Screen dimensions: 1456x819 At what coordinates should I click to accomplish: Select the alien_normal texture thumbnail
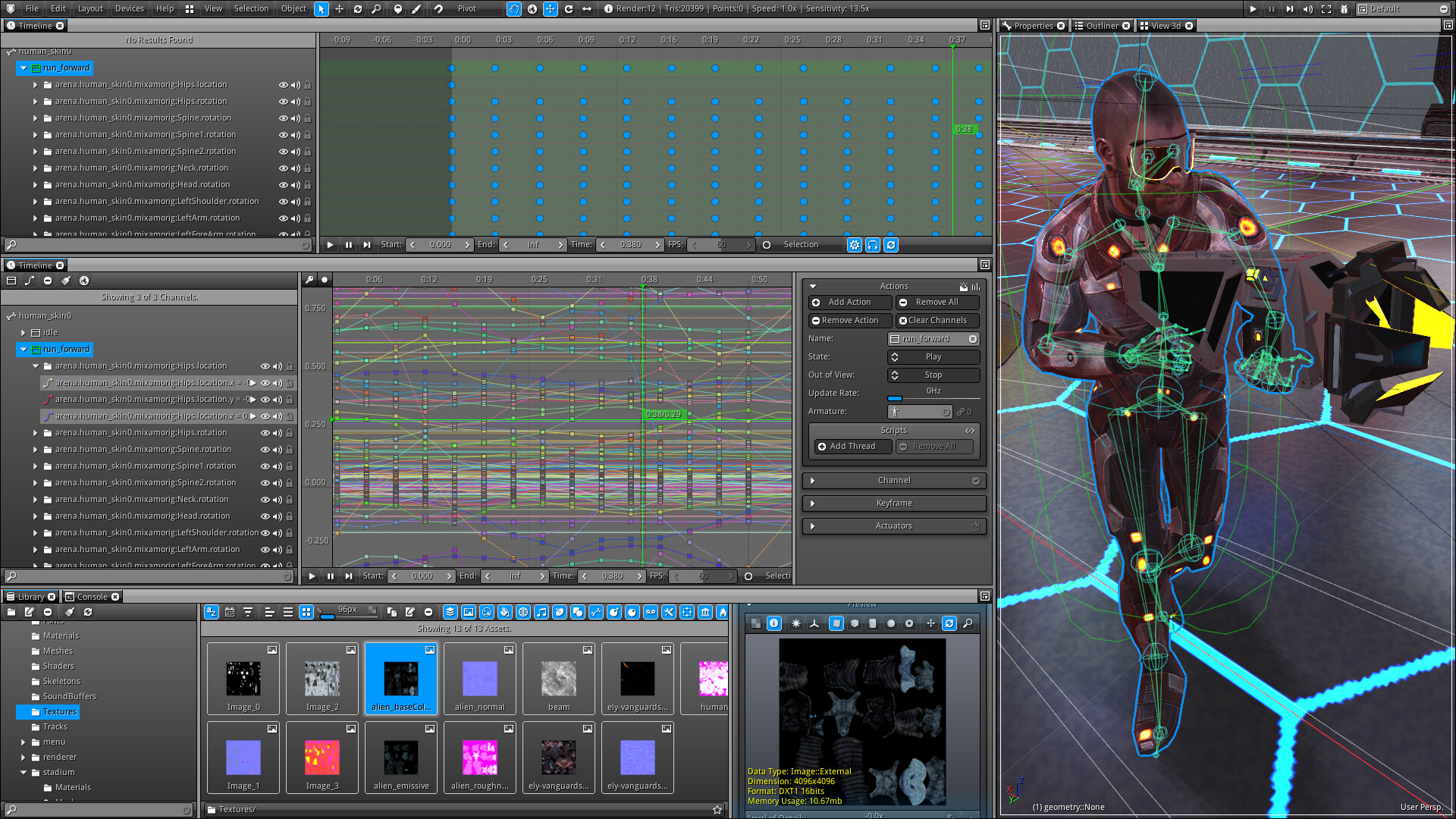tap(479, 679)
